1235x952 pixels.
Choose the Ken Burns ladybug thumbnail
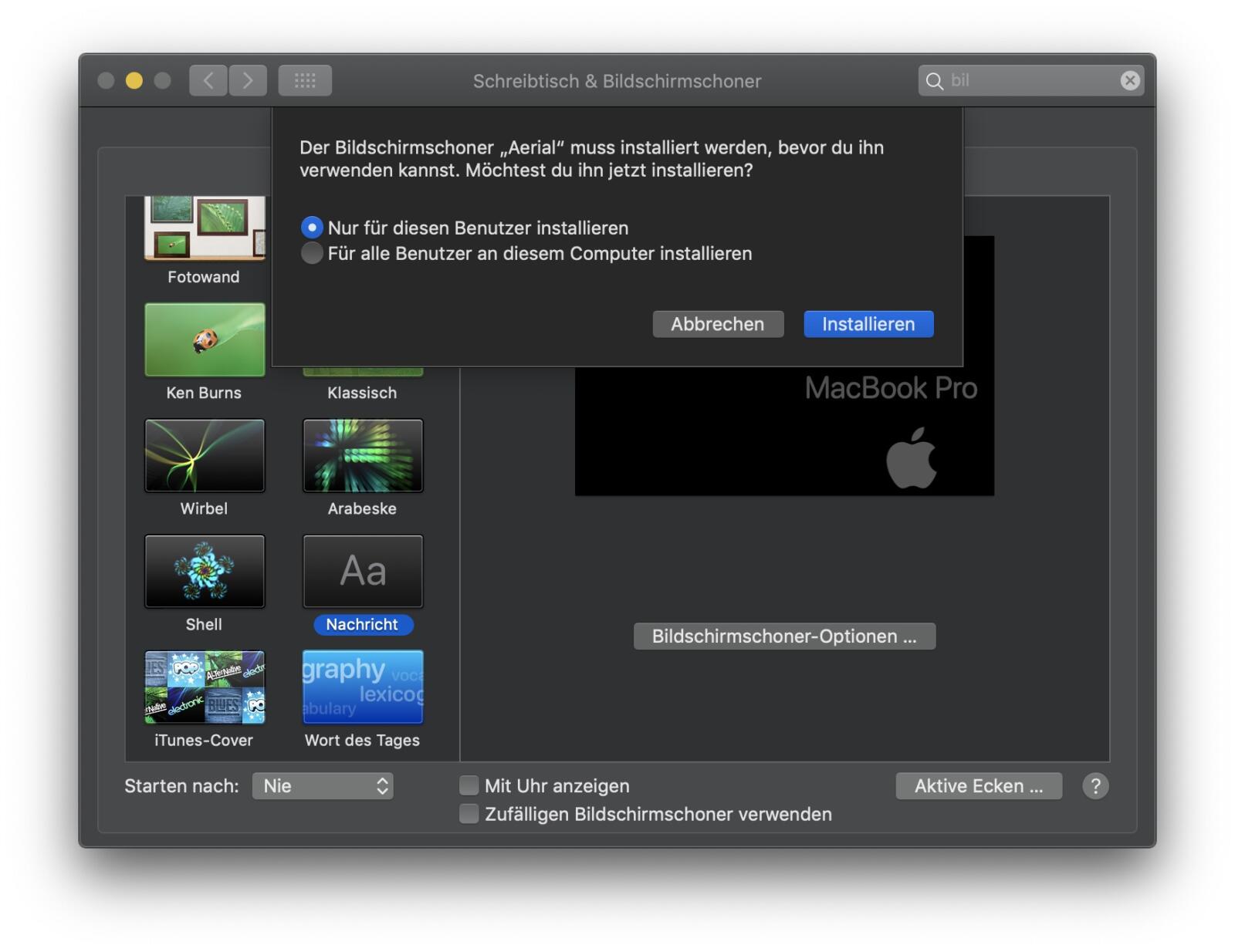[x=205, y=339]
